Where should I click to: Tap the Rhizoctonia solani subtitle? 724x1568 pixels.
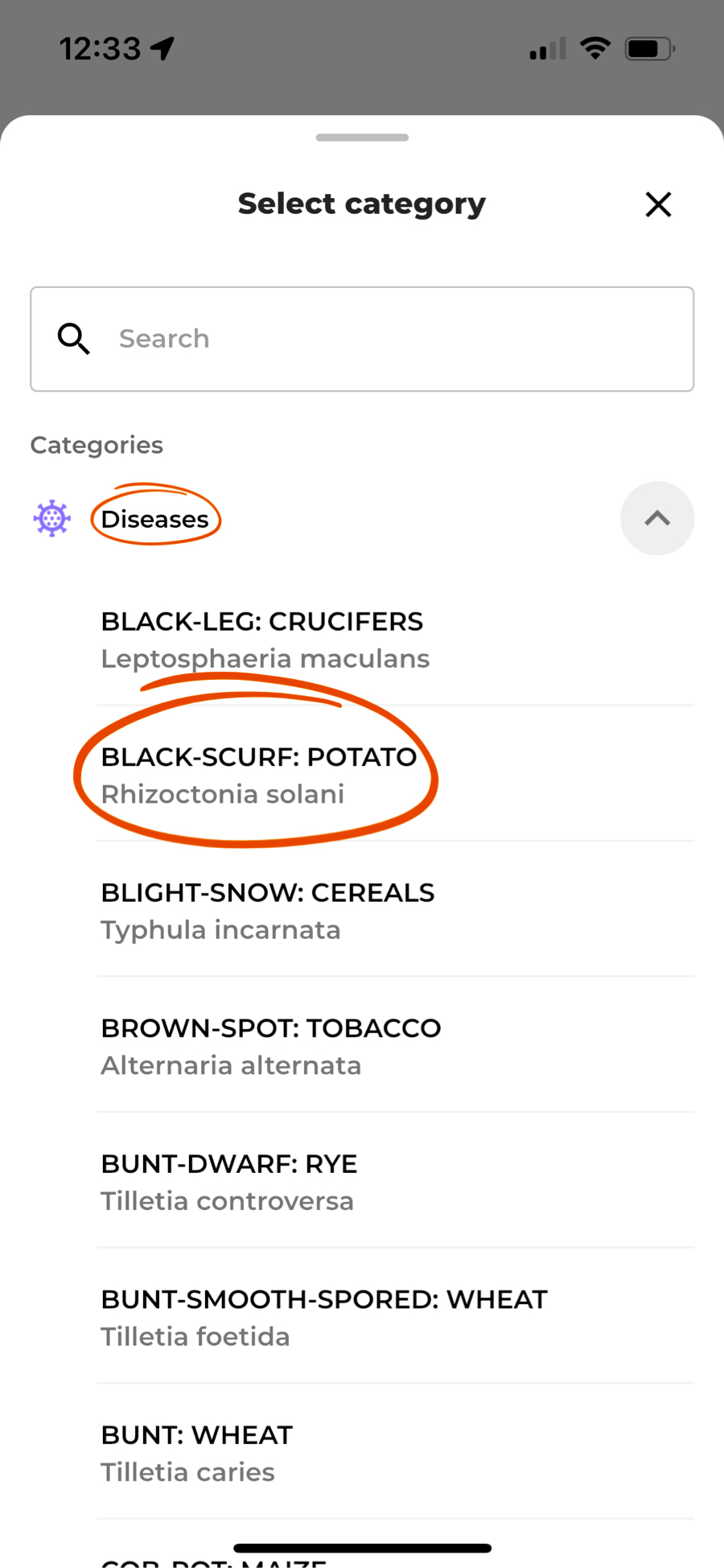pyautogui.click(x=223, y=794)
